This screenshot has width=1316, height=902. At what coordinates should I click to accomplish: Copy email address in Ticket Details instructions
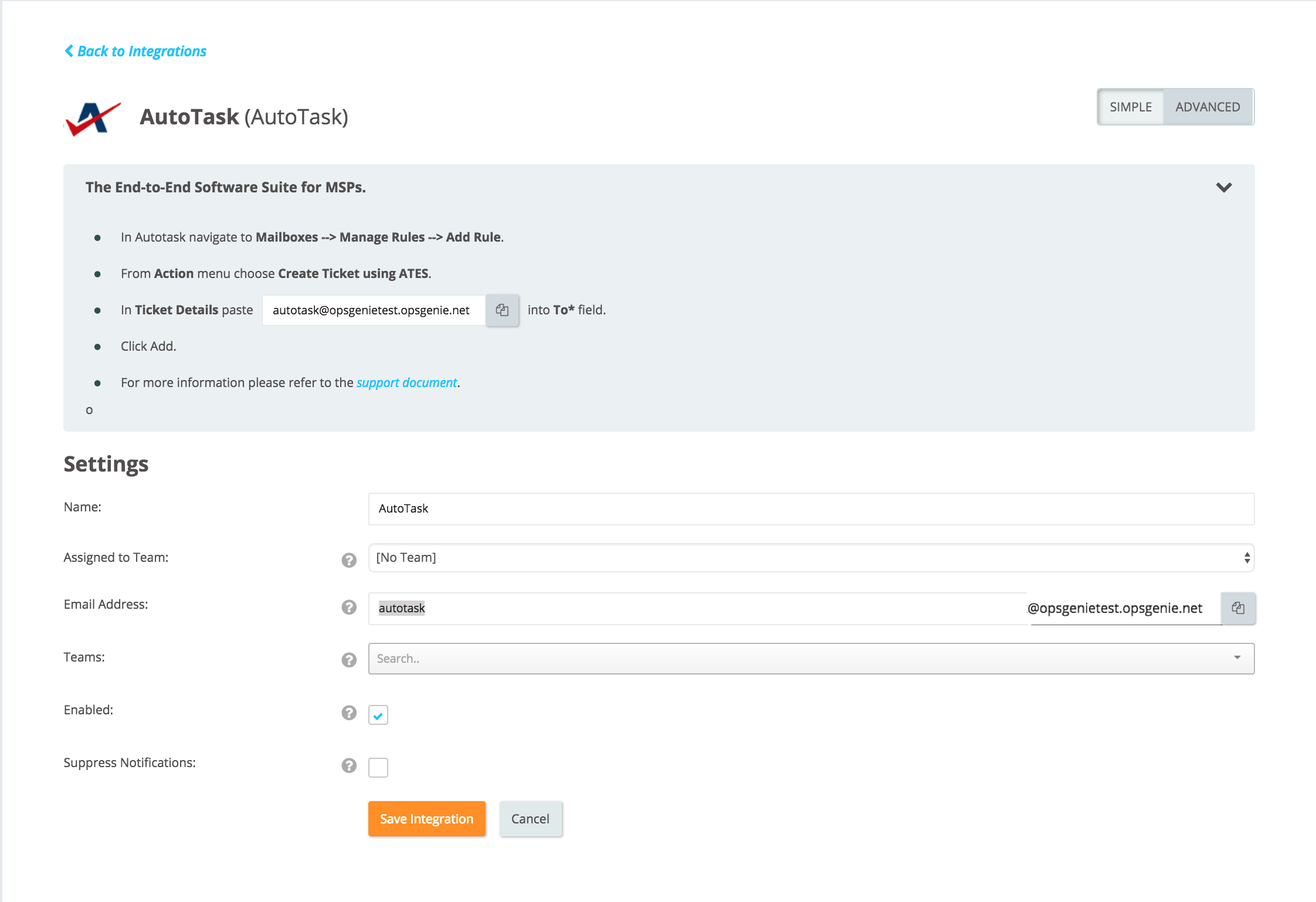(x=502, y=310)
